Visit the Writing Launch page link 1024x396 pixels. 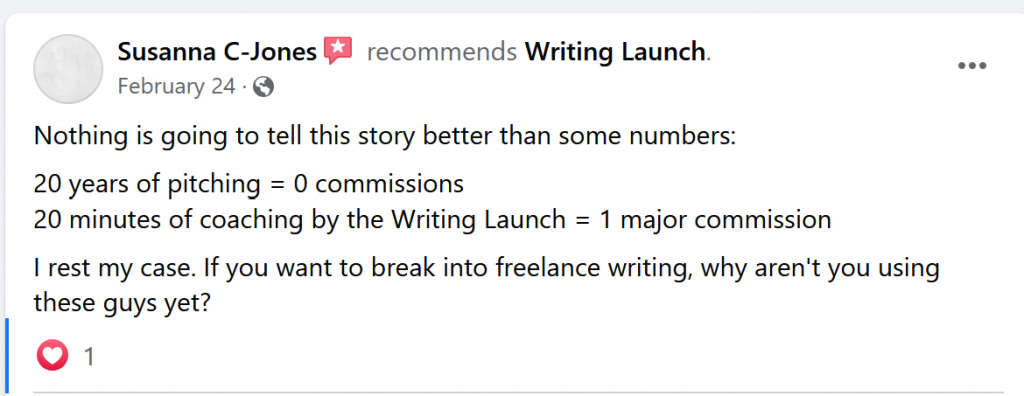click(616, 51)
